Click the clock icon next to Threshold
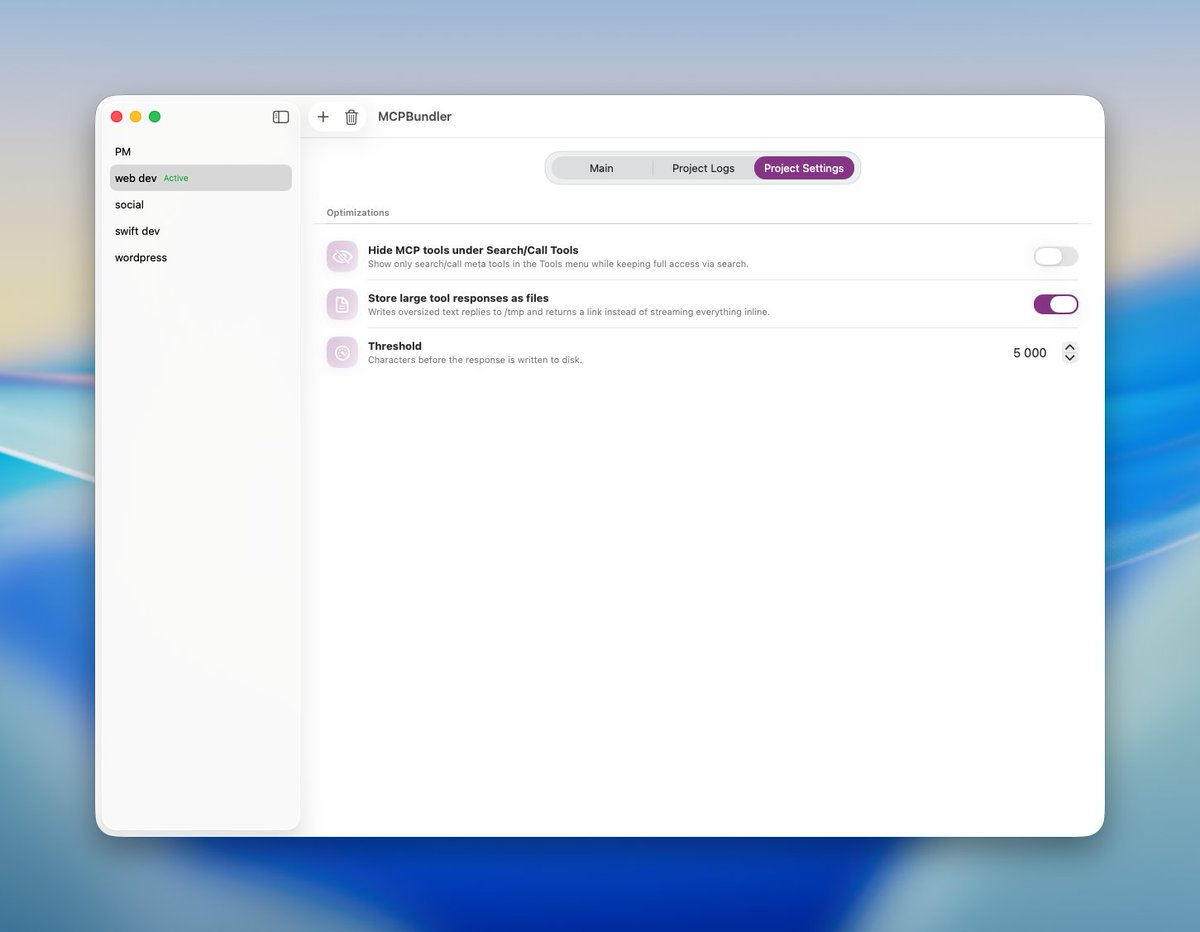The image size is (1200, 932). 342,352
